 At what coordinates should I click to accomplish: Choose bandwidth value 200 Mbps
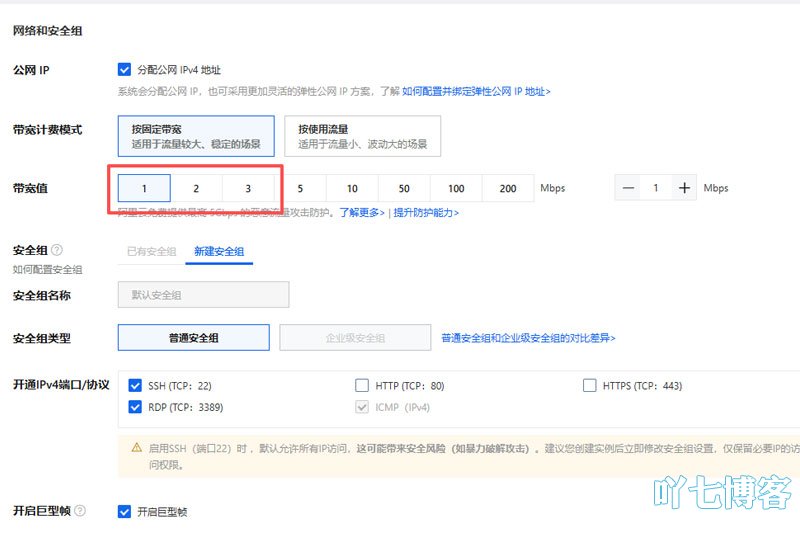pyautogui.click(x=508, y=188)
